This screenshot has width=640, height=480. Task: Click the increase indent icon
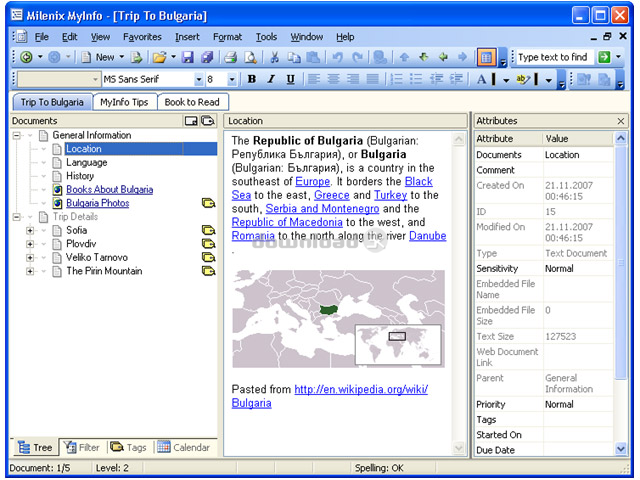456,79
